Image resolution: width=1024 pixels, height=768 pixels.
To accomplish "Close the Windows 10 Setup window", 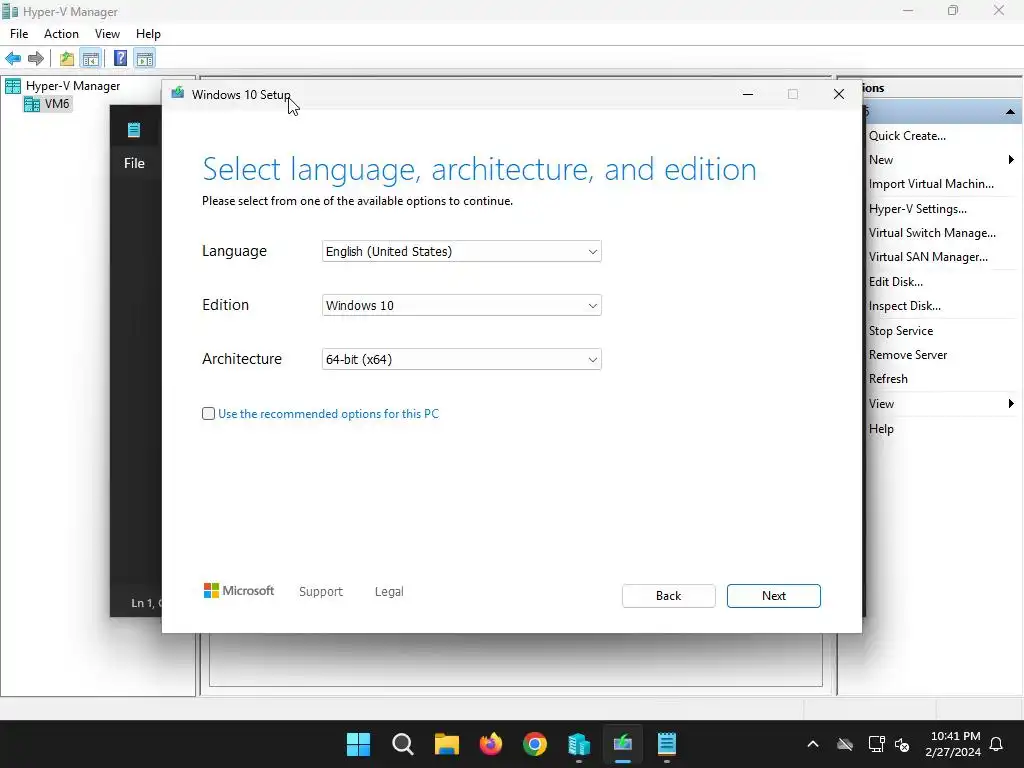I will tap(839, 94).
